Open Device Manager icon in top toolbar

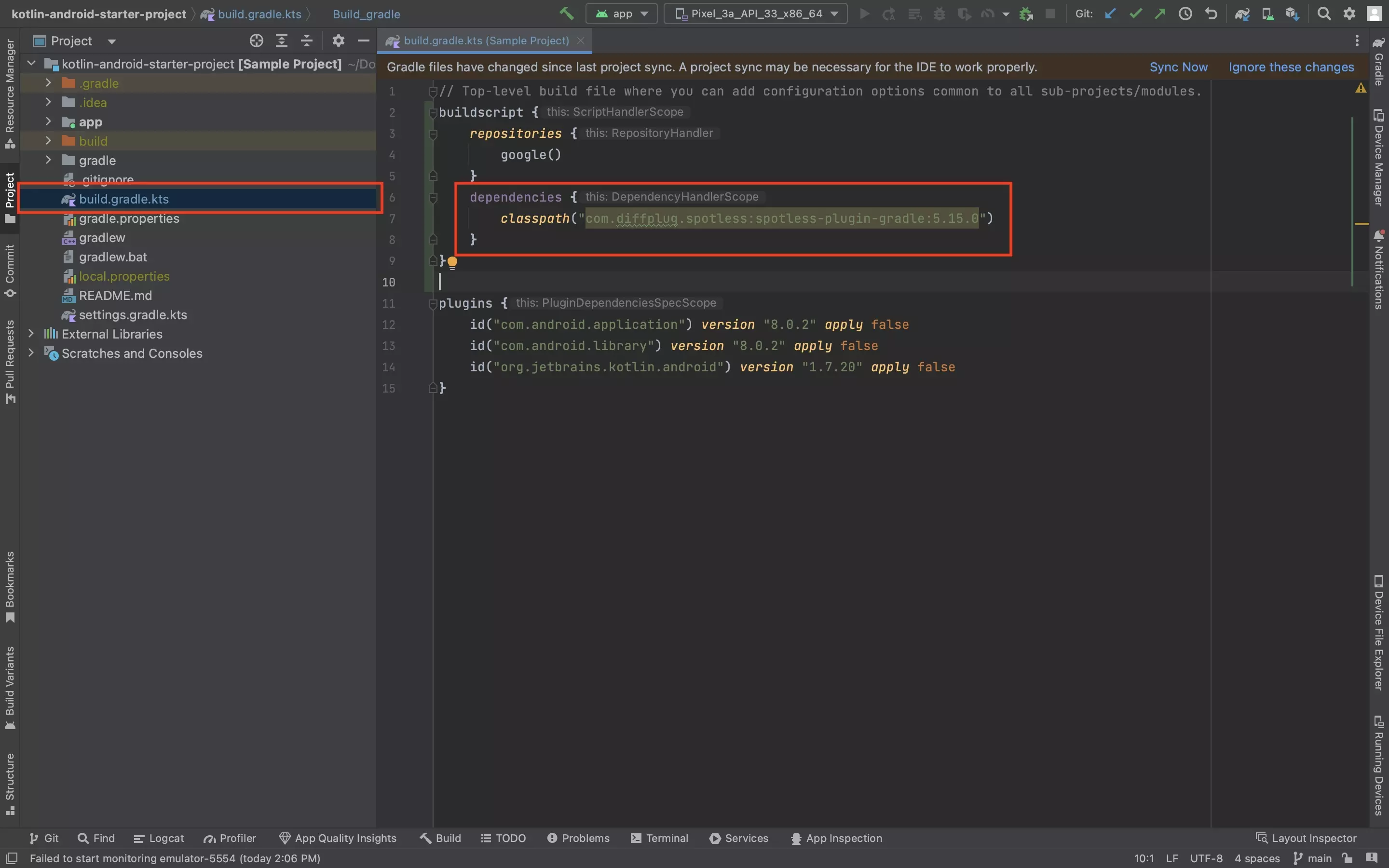coord(1267,14)
